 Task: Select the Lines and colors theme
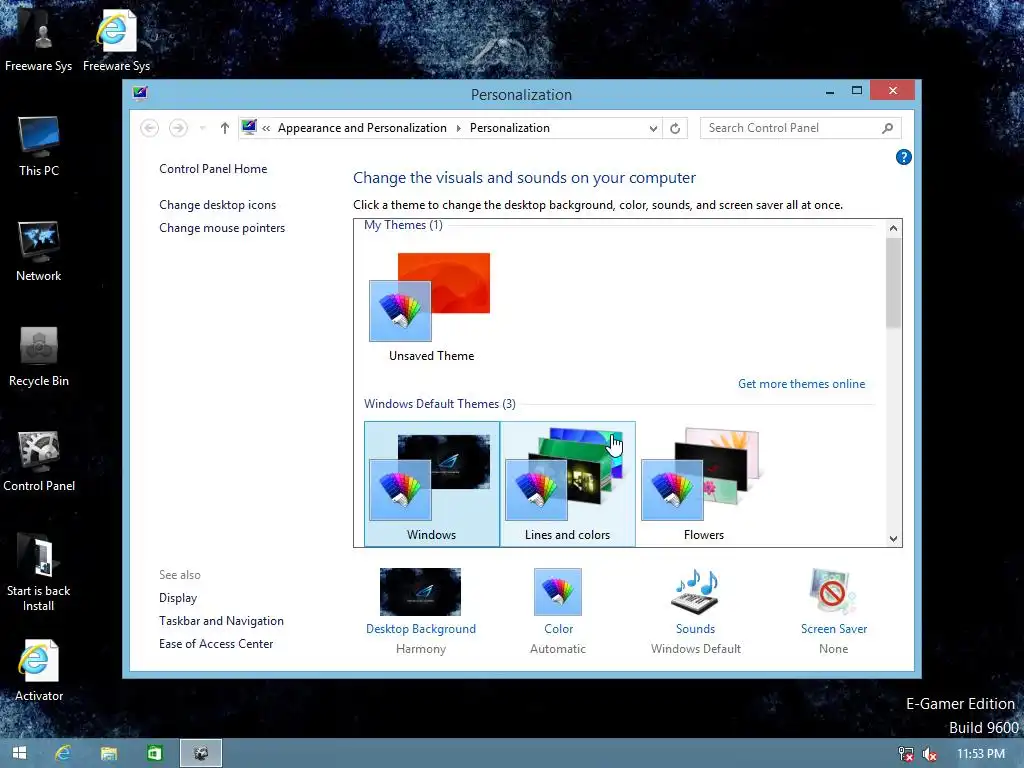pos(568,484)
